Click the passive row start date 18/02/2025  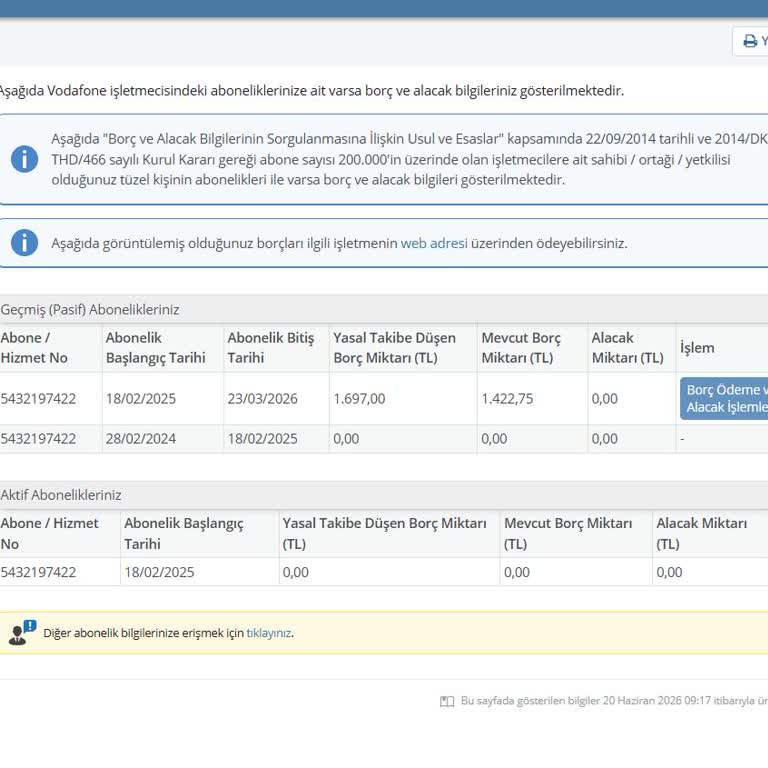pos(141,398)
